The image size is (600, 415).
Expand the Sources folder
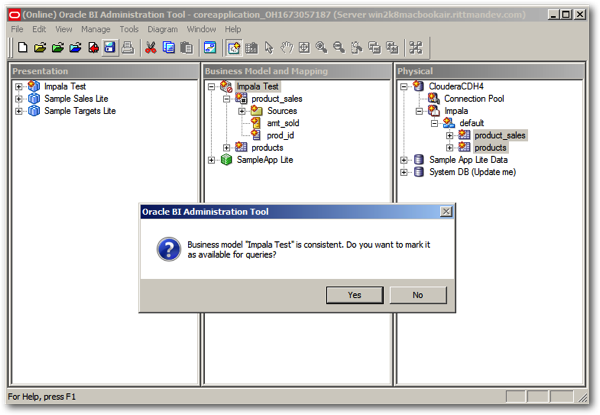(242, 111)
